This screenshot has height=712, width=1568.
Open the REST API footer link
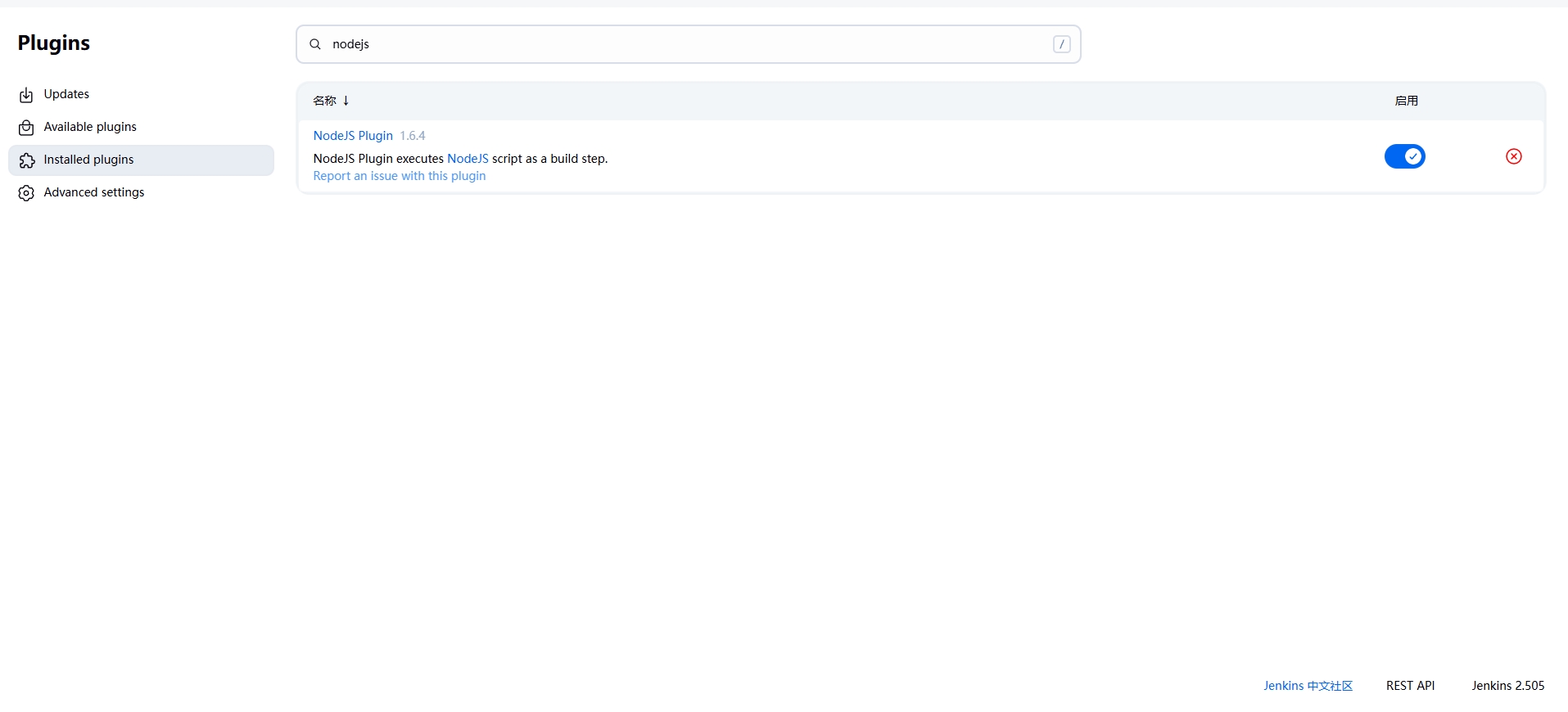point(1410,686)
